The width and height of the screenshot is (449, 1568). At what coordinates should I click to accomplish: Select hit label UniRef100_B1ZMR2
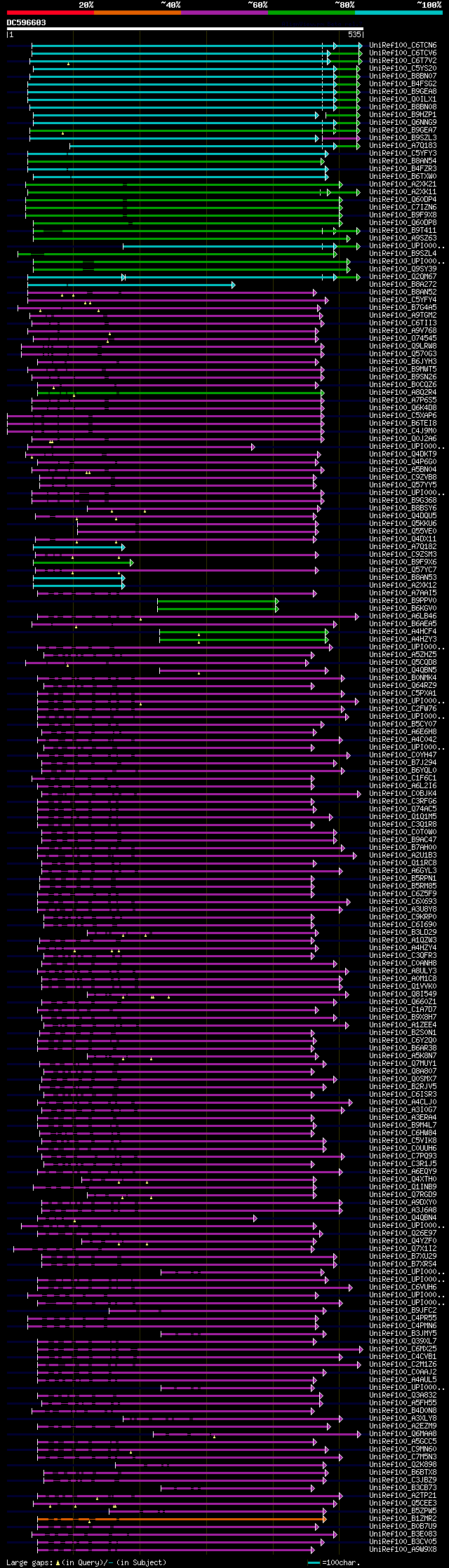403,1519
